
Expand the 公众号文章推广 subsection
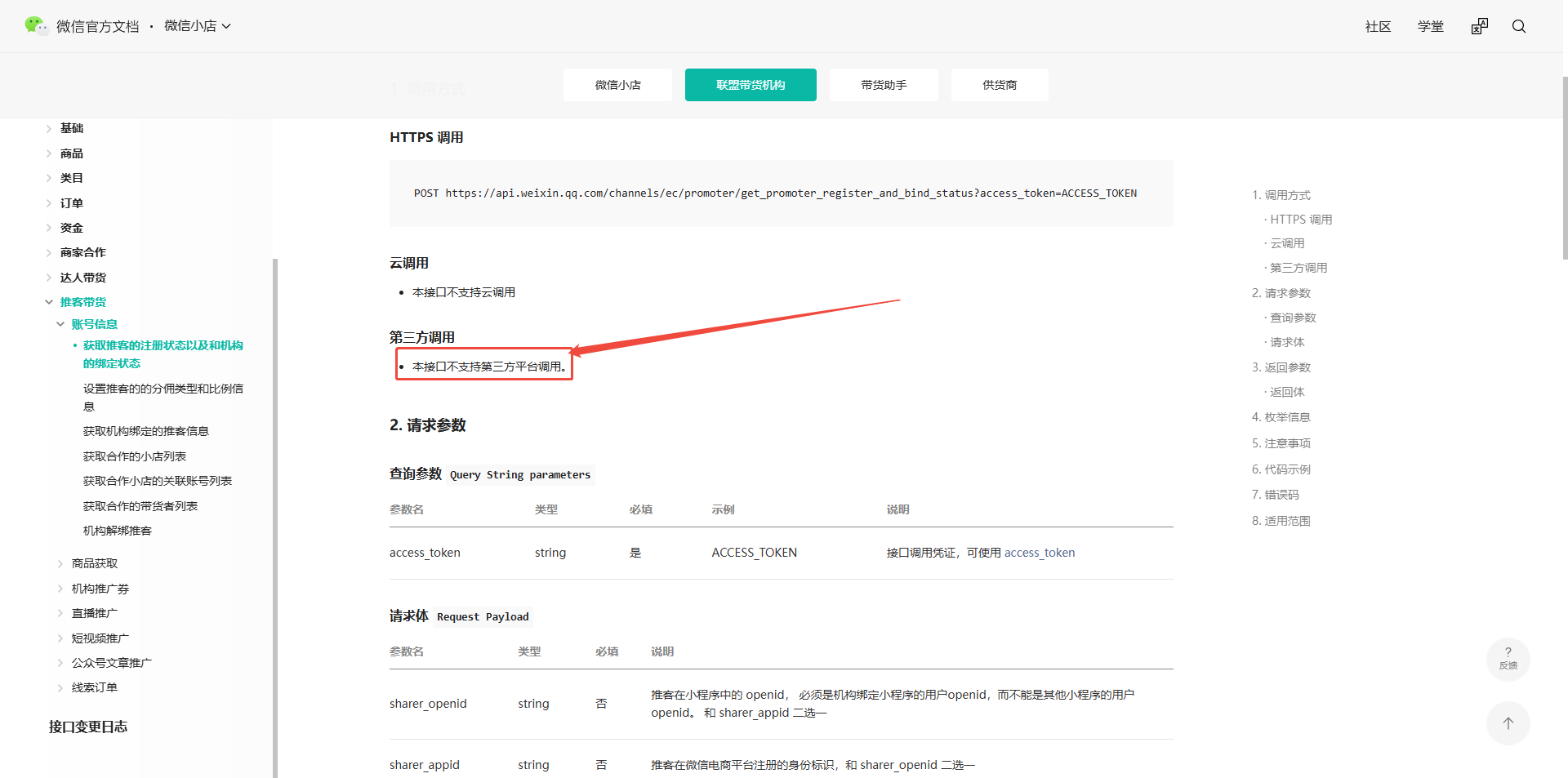point(60,663)
